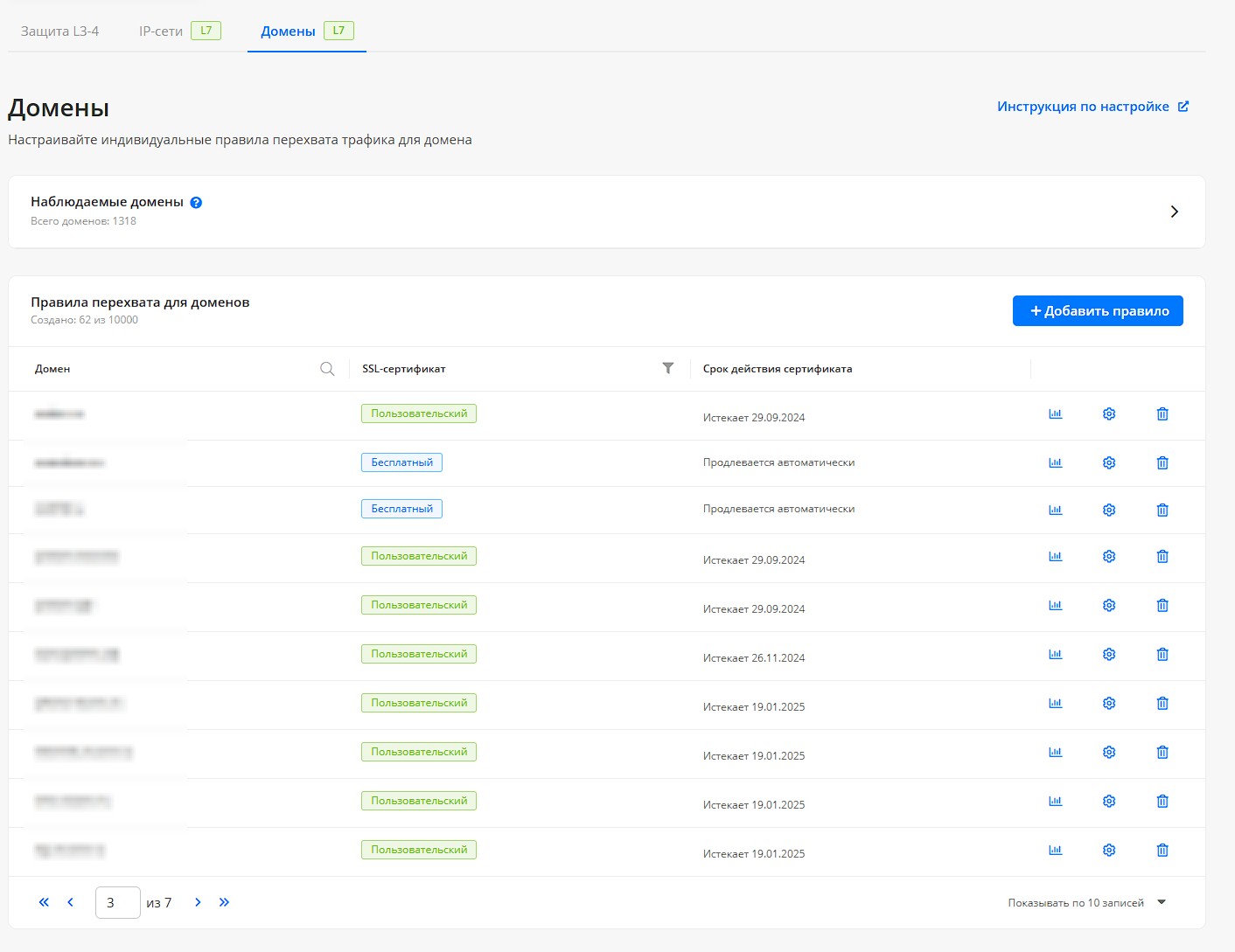Open settings gear for row expiring 26.11.2024
The width and height of the screenshot is (1235, 952).
(1109, 654)
